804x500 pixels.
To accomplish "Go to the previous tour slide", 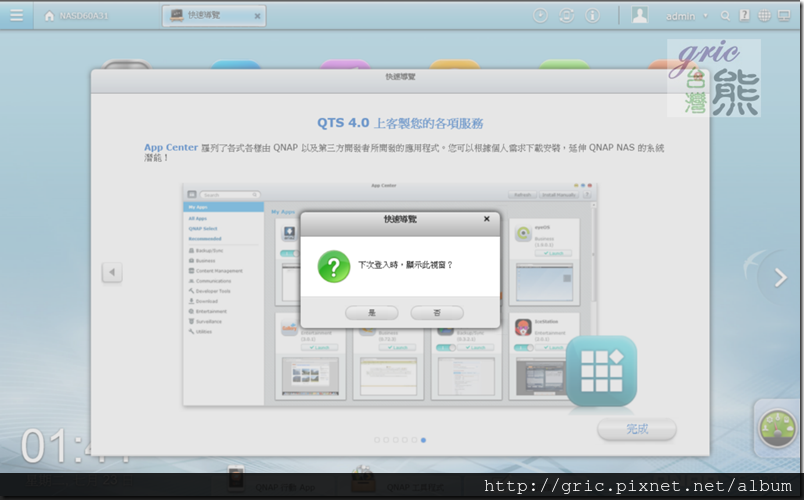I will 112,272.
